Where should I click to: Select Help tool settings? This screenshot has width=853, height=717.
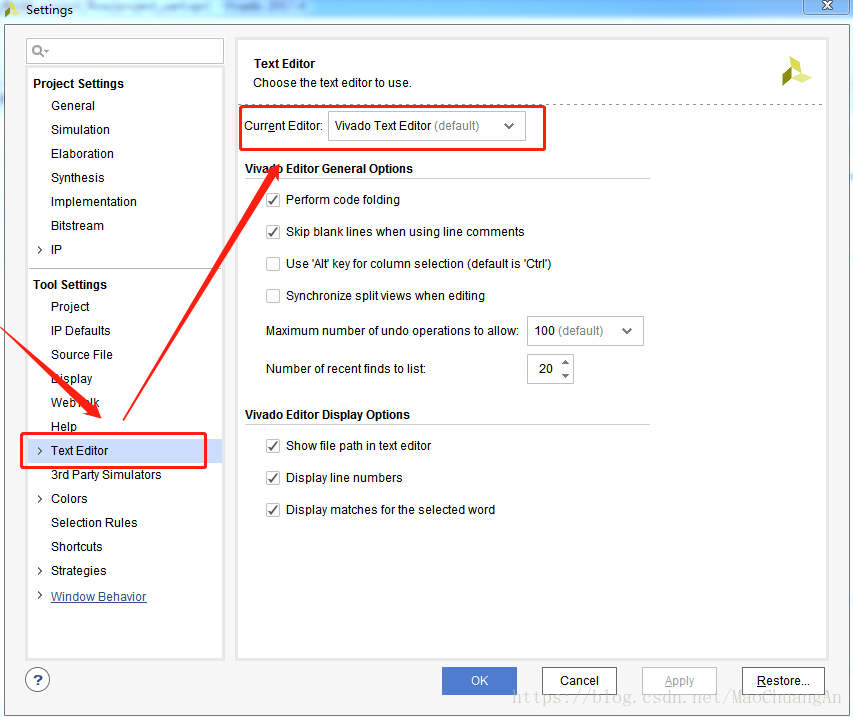pyautogui.click(x=64, y=427)
